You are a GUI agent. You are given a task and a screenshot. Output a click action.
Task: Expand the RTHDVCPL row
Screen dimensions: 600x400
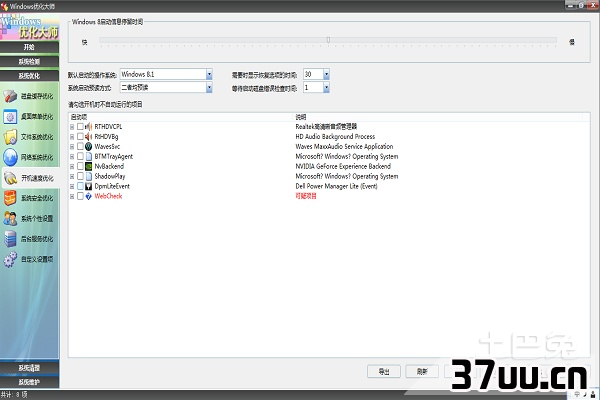click(x=72, y=127)
